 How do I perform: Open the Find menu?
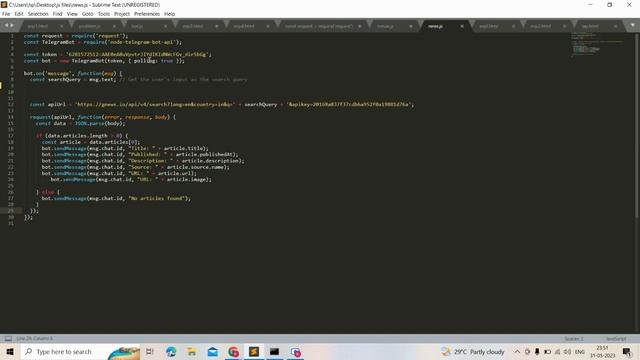tap(58, 14)
